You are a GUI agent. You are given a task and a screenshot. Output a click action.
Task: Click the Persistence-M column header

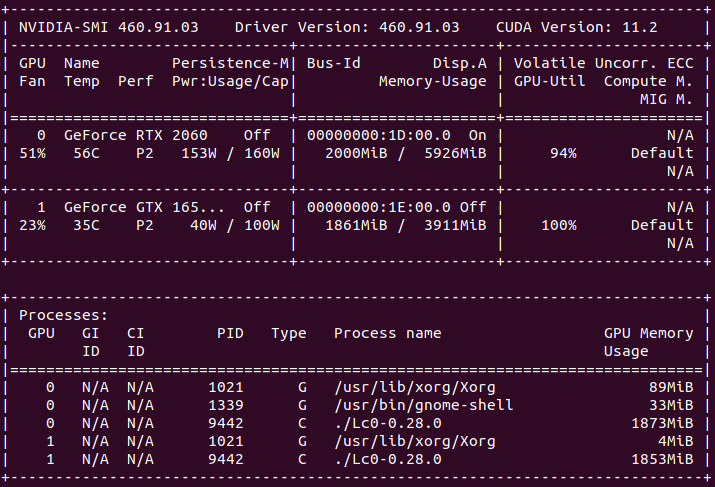pyautogui.click(x=230, y=63)
